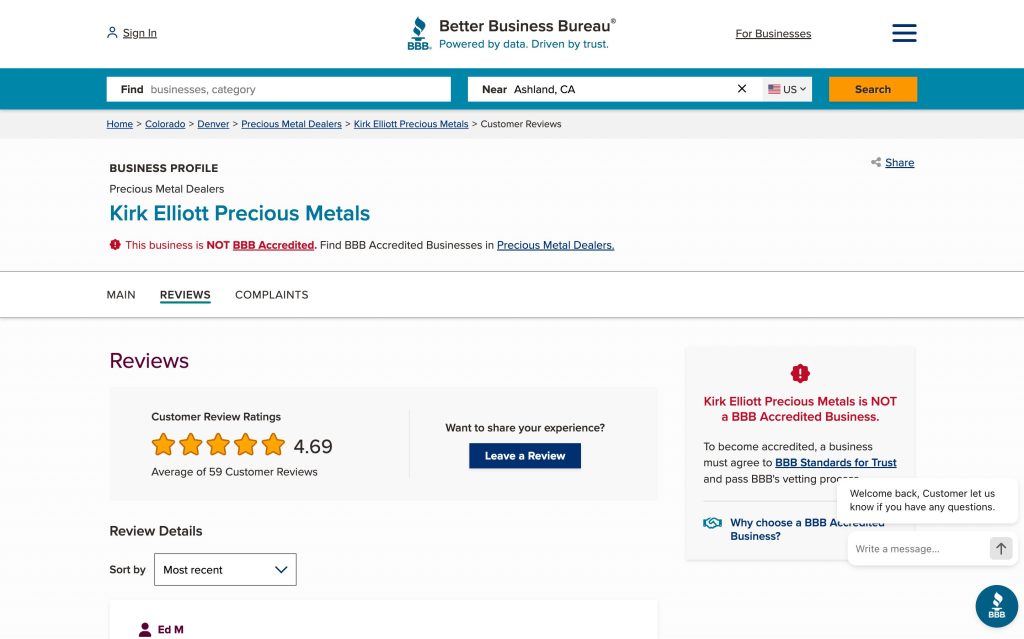Switch to the MAIN tab
This screenshot has height=639, width=1024.
[x=121, y=295]
